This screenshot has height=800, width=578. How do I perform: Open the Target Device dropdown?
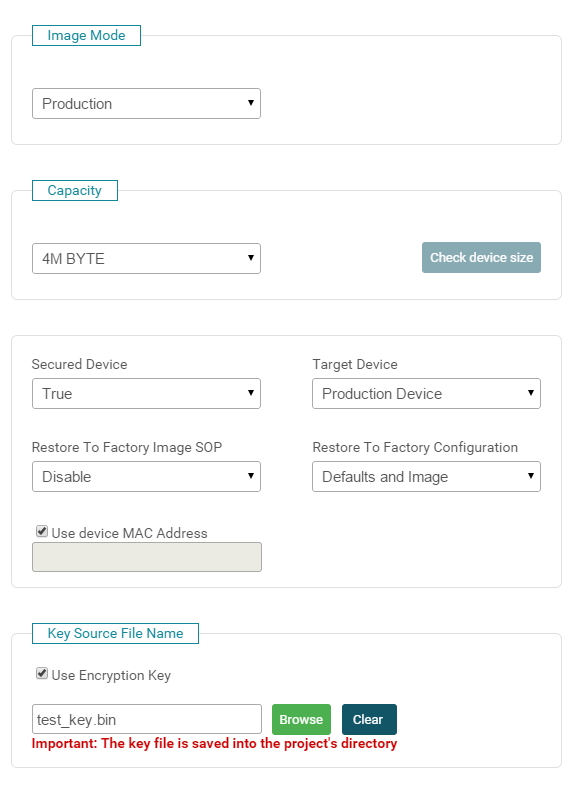[x=426, y=393]
